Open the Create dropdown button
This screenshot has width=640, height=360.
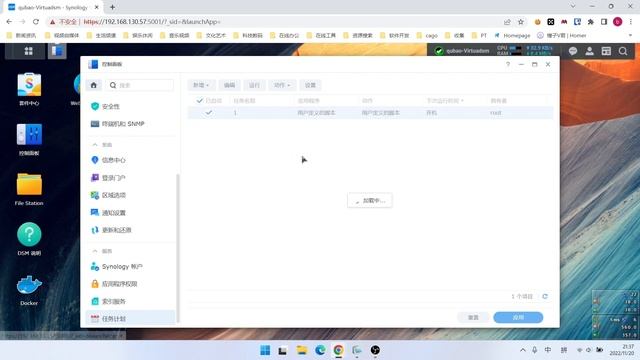[x=201, y=85]
